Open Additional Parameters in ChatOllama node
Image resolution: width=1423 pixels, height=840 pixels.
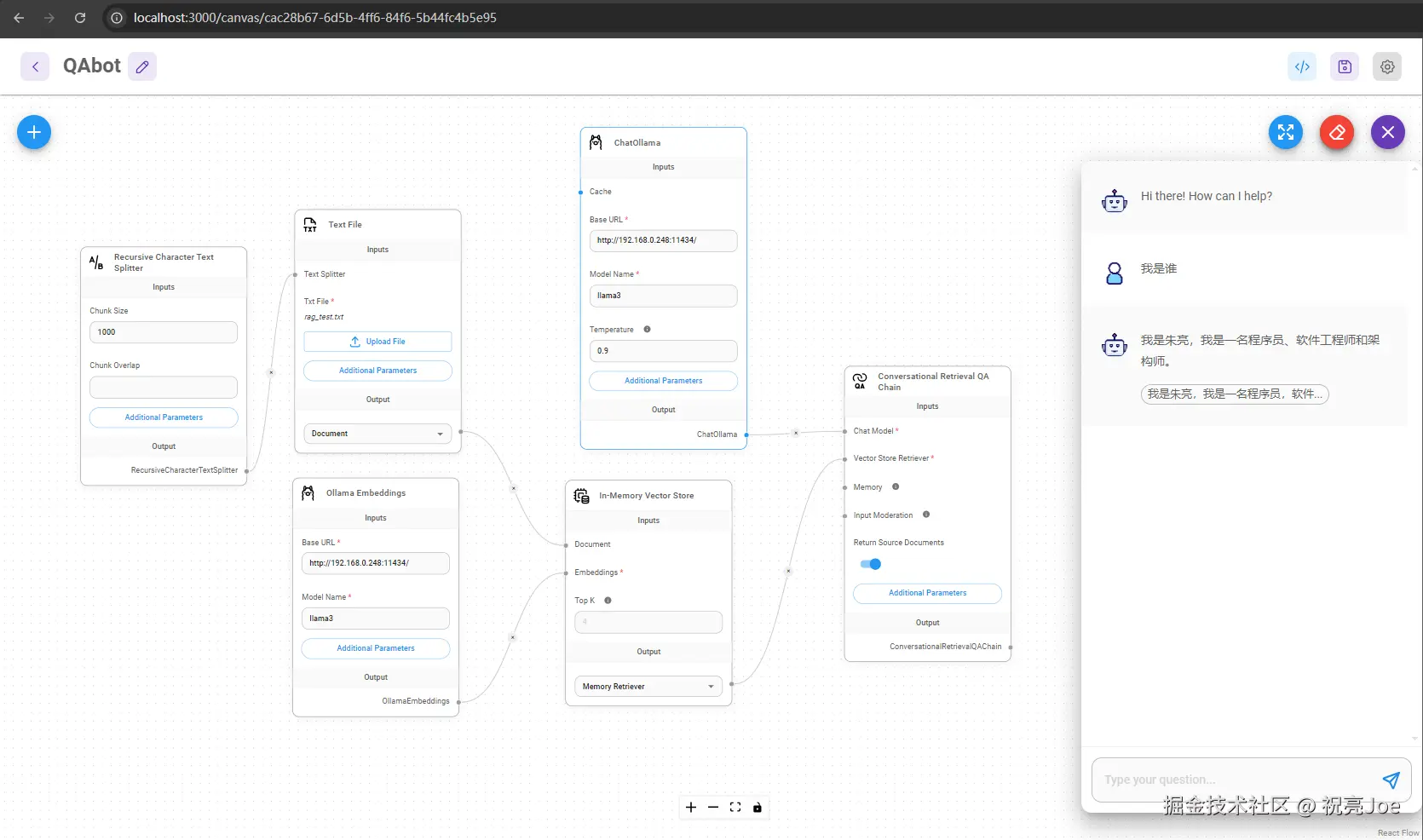click(663, 381)
